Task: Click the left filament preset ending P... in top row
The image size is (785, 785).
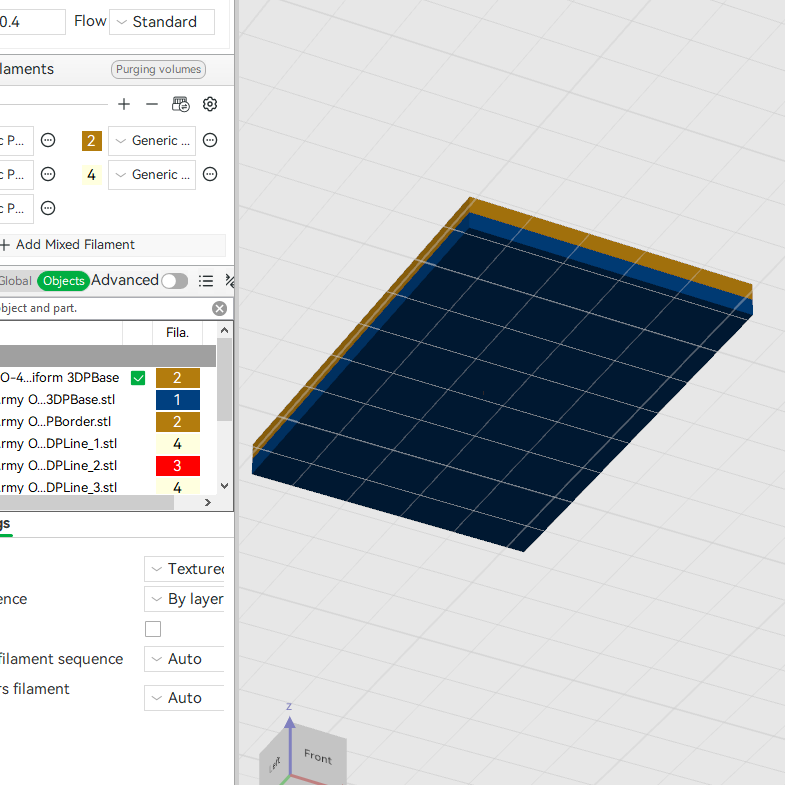Action: [15, 141]
